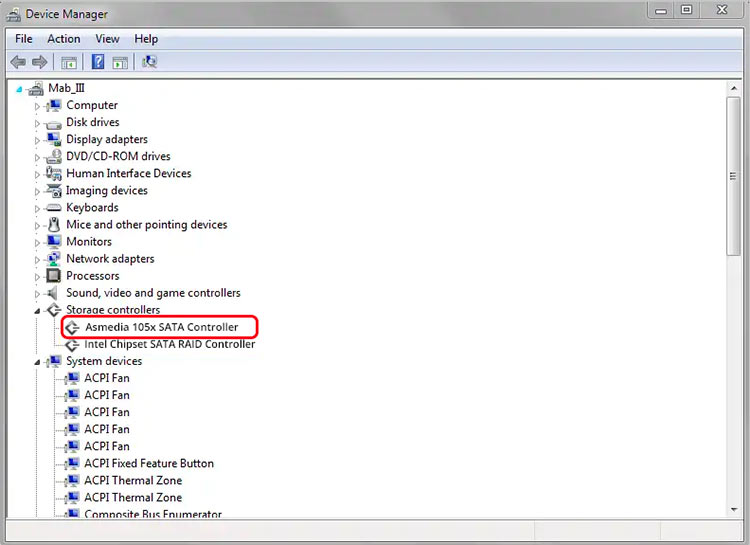The image size is (750, 545).
Task: Click the Device Manager title bar icon
Action: [13, 14]
